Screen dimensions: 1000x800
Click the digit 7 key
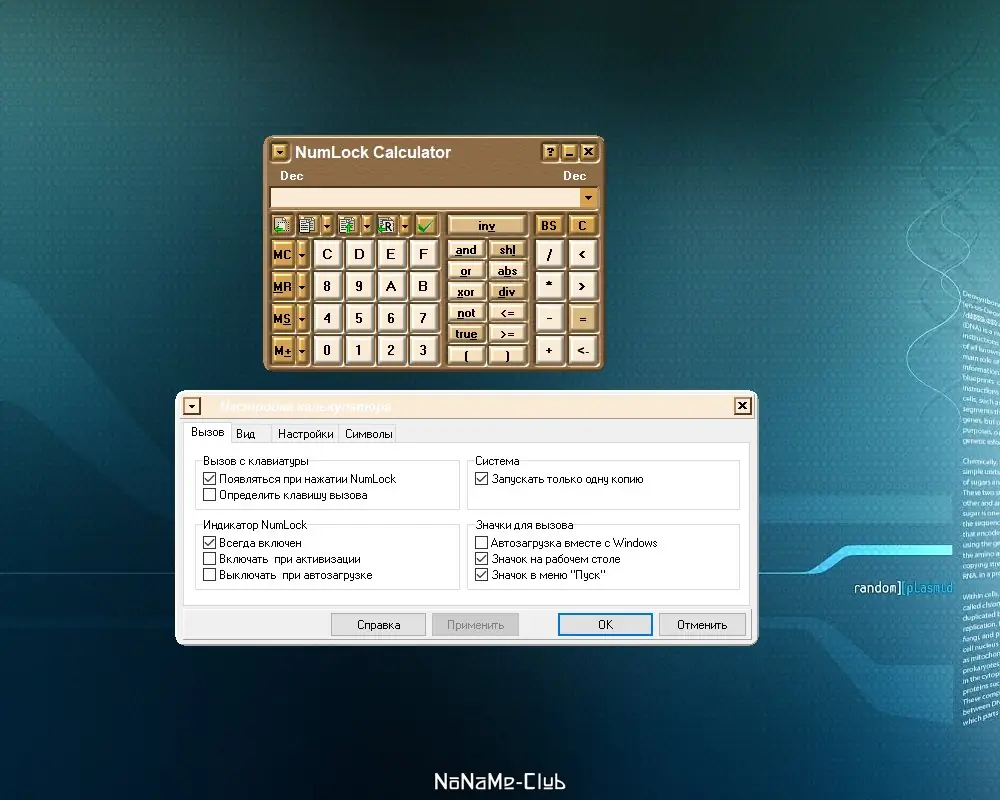tap(423, 318)
